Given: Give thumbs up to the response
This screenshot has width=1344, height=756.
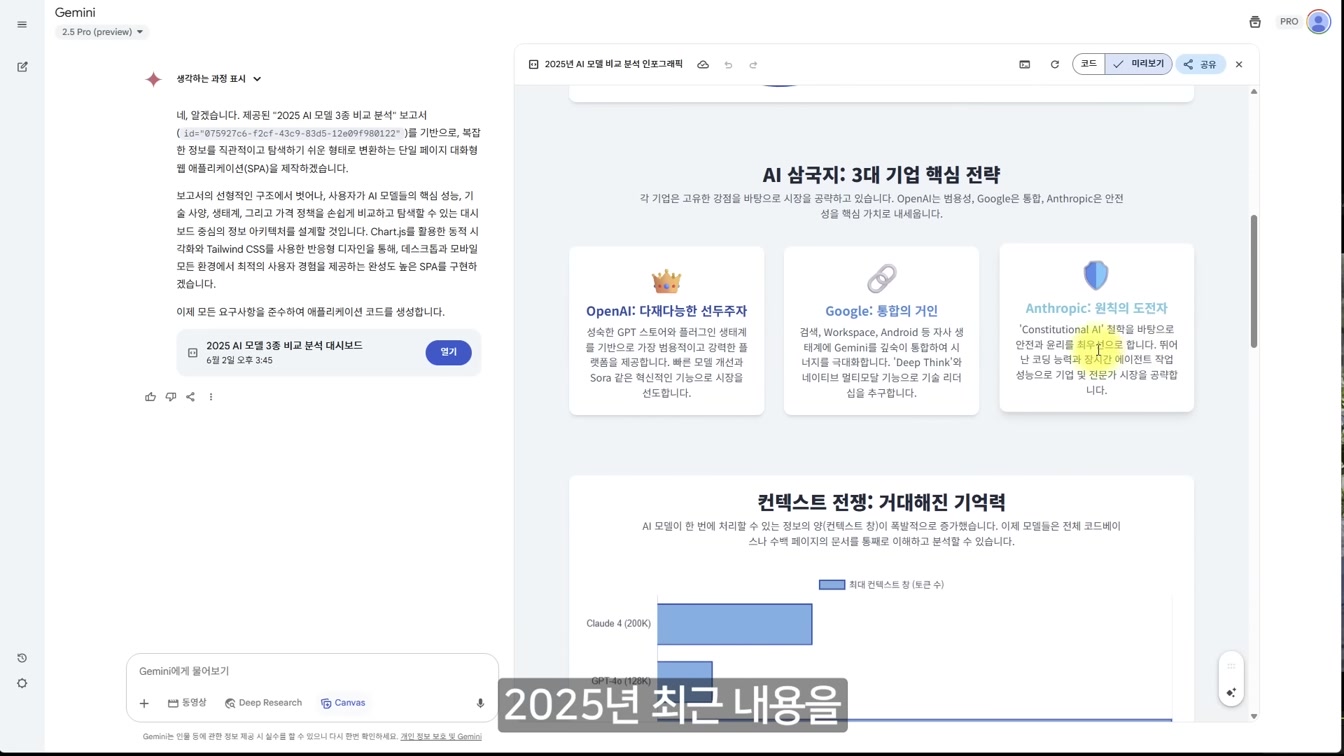Looking at the screenshot, I should [150, 397].
